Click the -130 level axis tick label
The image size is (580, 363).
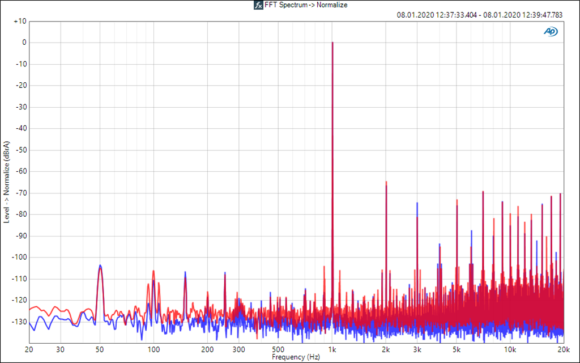tap(20, 322)
